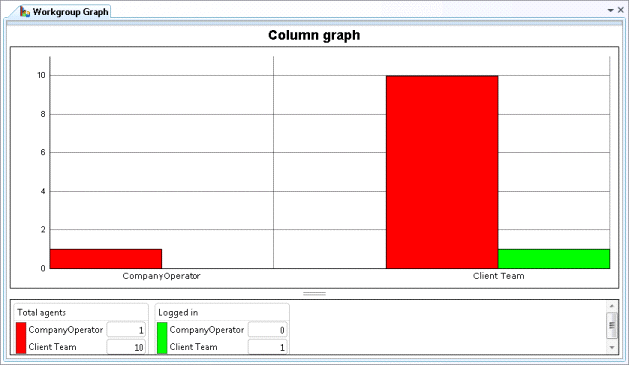Click legend scrollbar down arrow
629x365 pixels.
click(612, 347)
